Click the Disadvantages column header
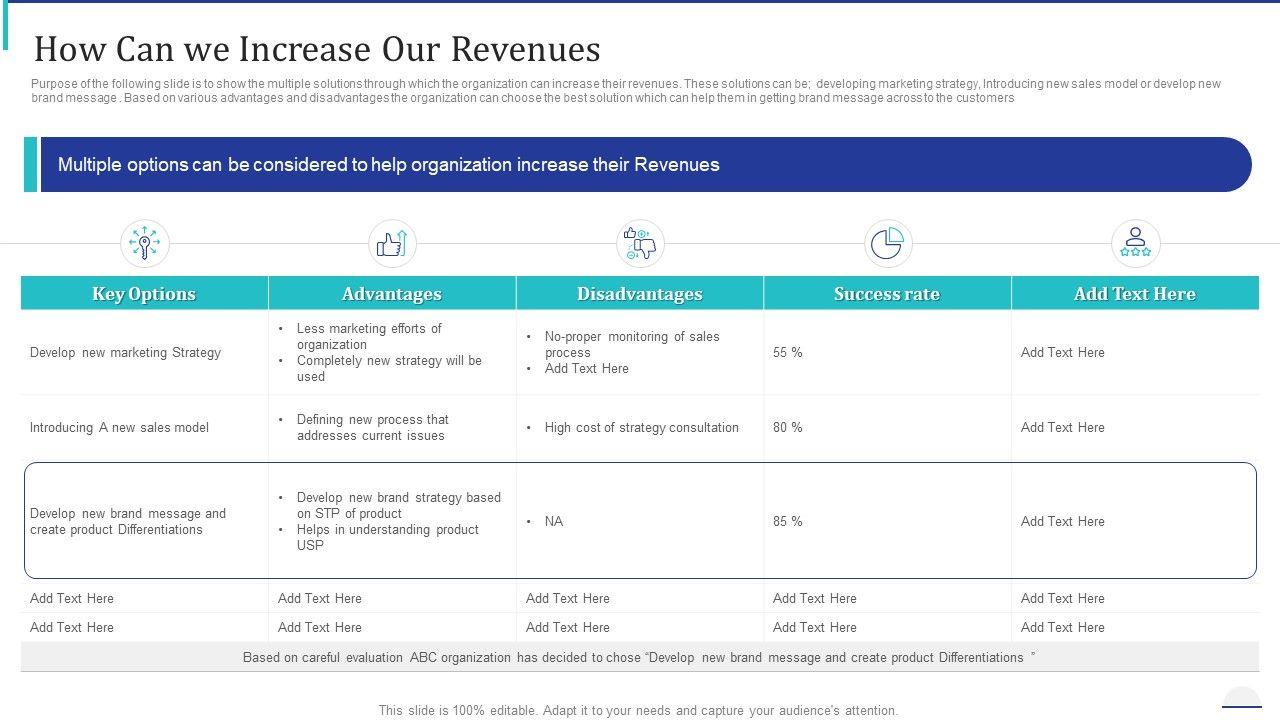Image resolution: width=1280 pixels, height=720 pixels. coord(640,294)
